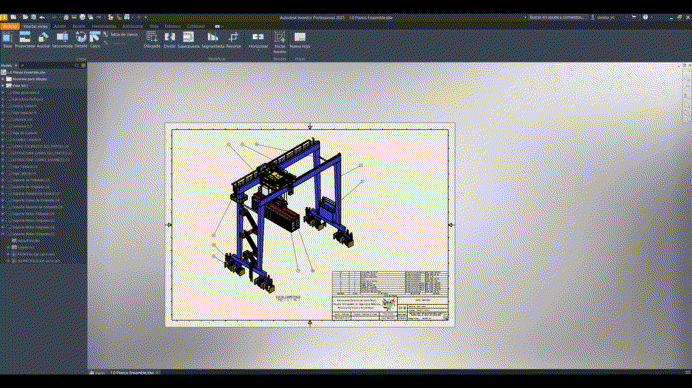This screenshot has height=388, width=692.
Task: Open the Archivo file menu
Action: coord(10,26)
